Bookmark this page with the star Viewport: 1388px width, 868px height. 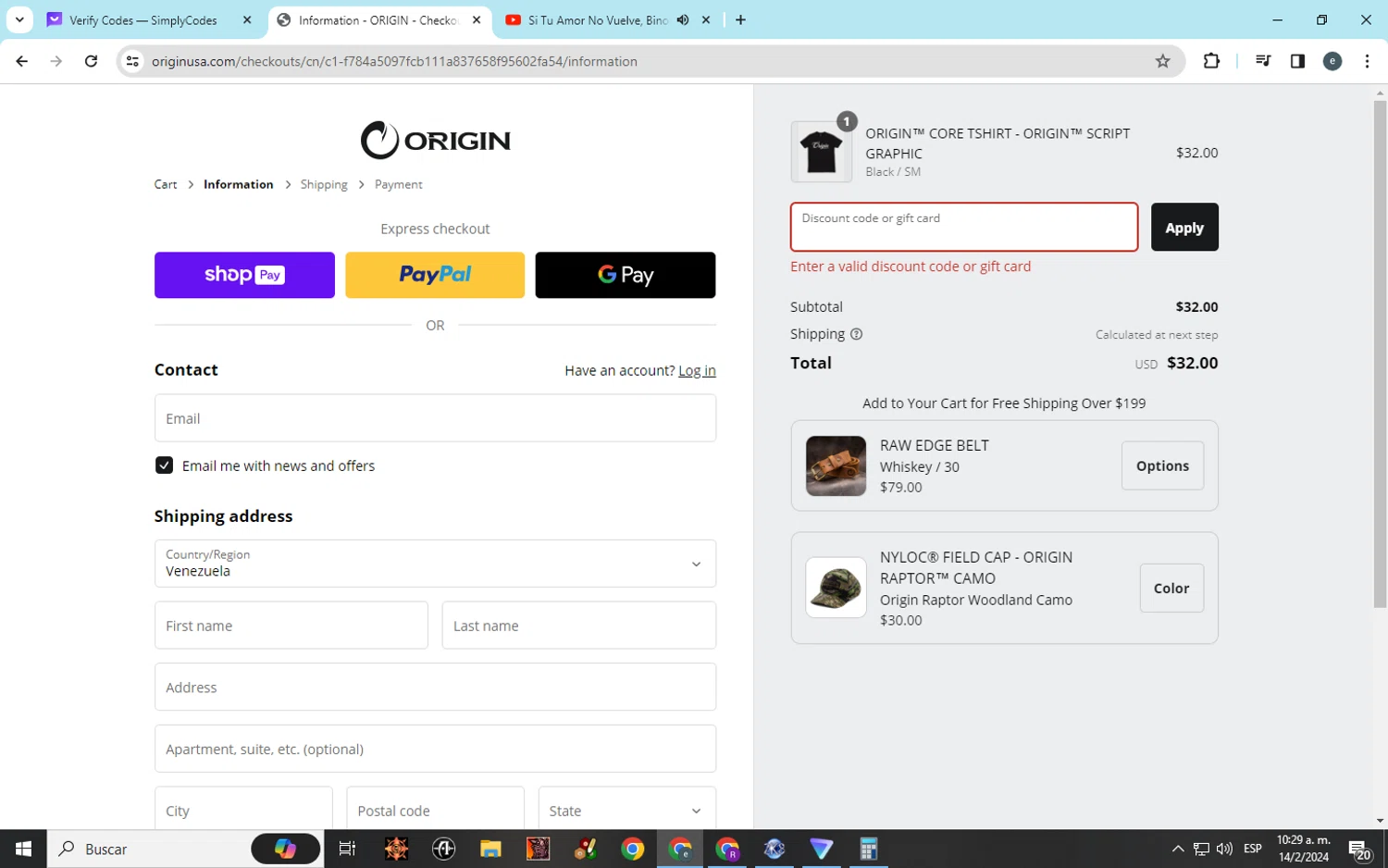point(1163,61)
